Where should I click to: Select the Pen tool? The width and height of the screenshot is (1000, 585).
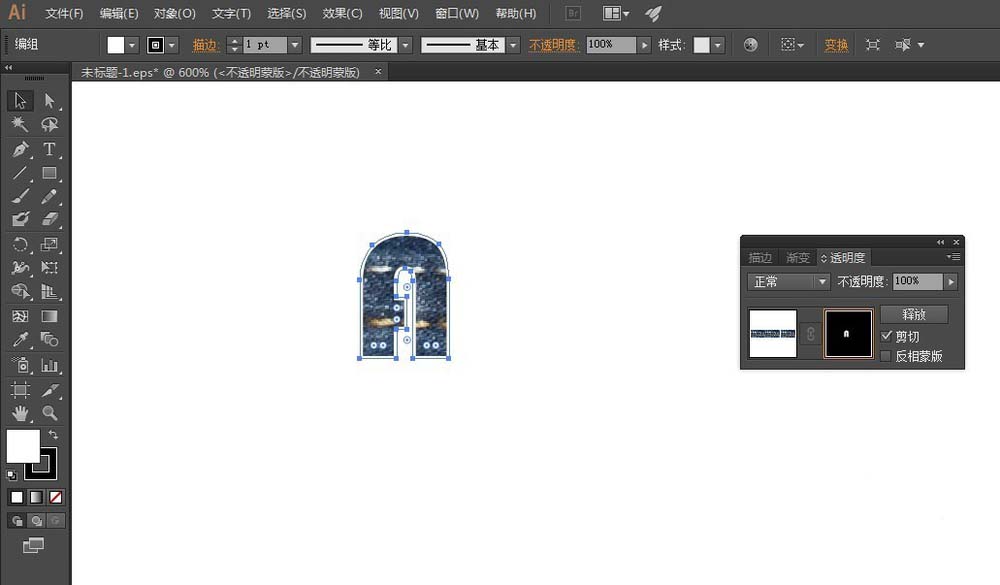20,149
